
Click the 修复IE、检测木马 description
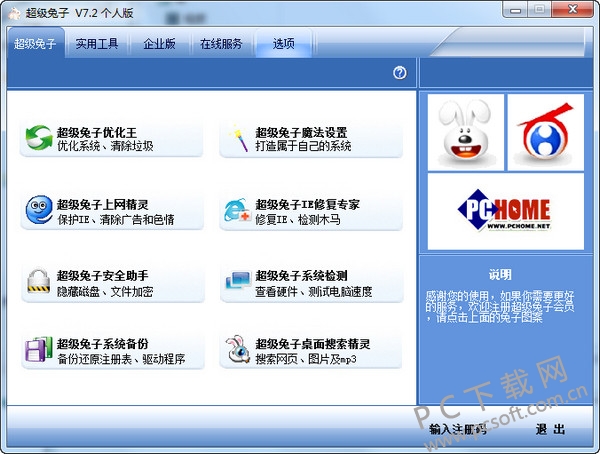point(298,219)
